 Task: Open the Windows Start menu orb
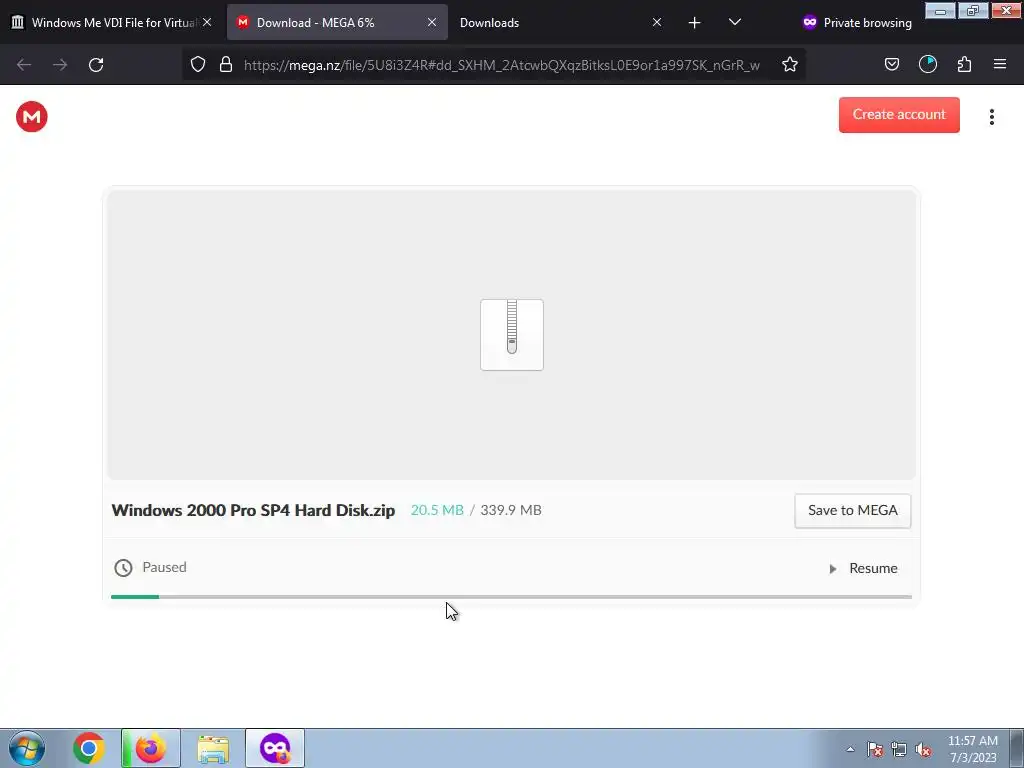pyautogui.click(x=27, y=748)
